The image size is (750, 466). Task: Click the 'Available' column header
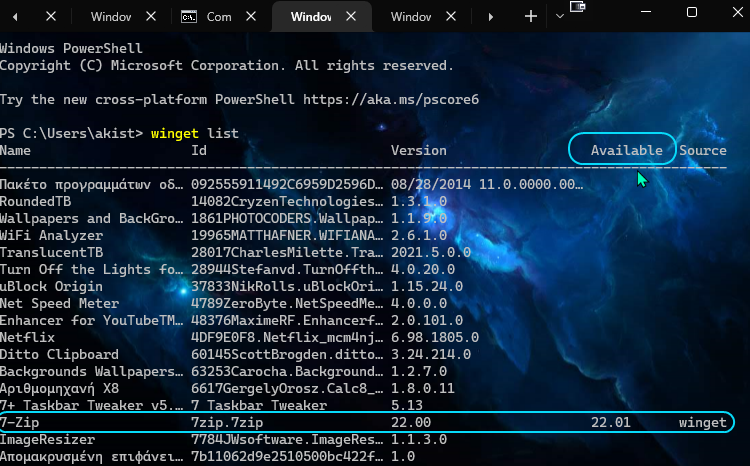point(627,151)
